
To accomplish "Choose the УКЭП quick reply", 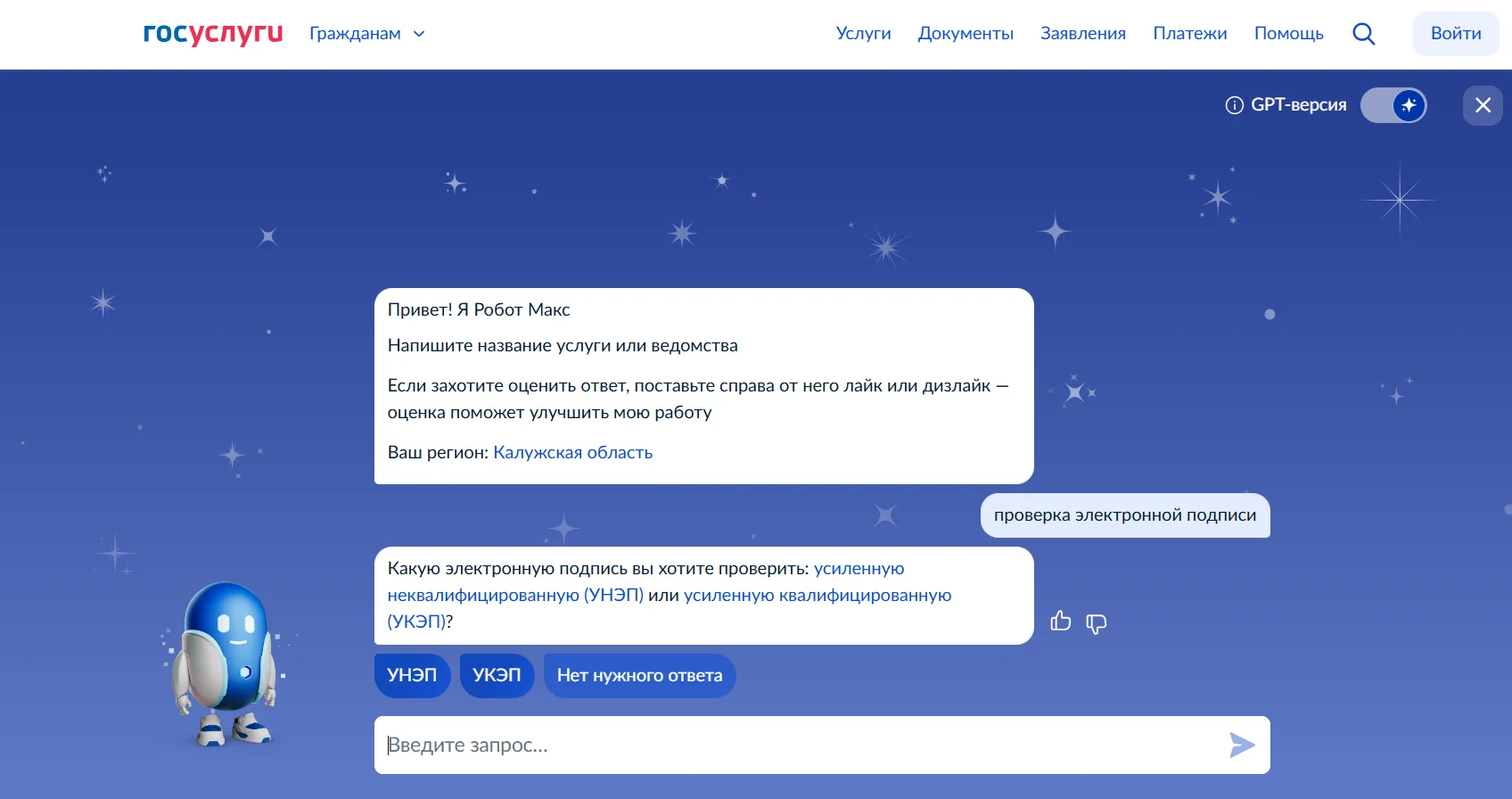I will (x=497, y=675).
